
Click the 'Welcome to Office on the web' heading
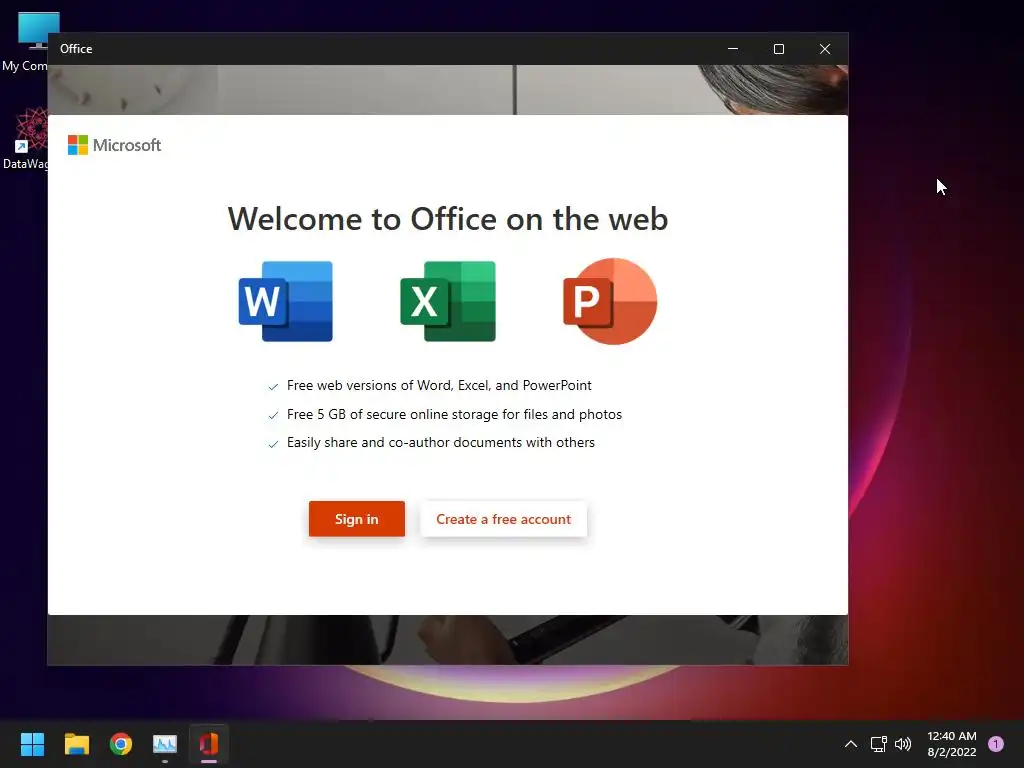pos(448,219)
